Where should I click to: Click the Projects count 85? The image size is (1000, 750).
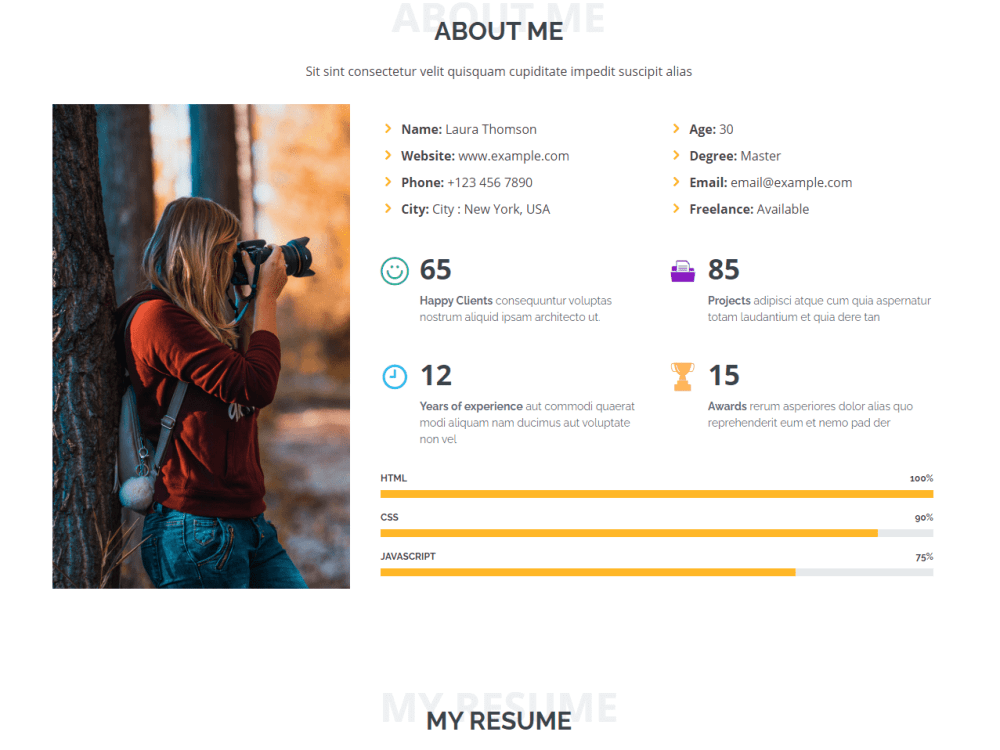point(724,270)
